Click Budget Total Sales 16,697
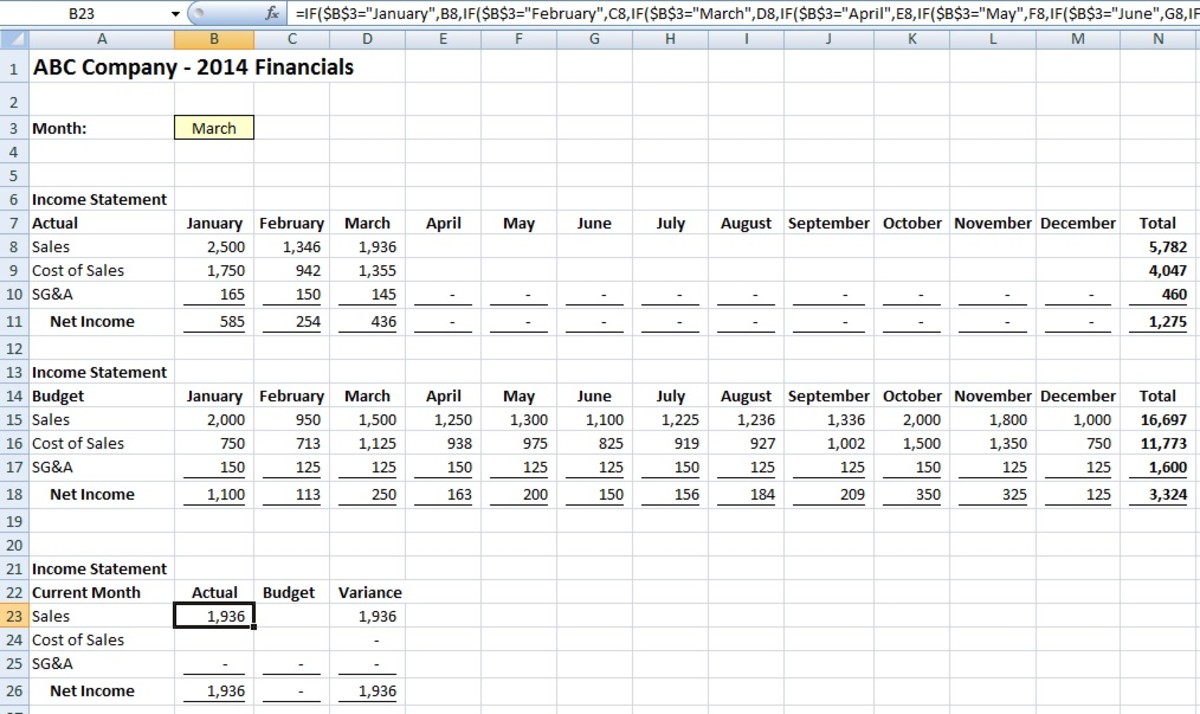The width and height of the screenshot is (1200, 714). click(x=1164, y=420)
